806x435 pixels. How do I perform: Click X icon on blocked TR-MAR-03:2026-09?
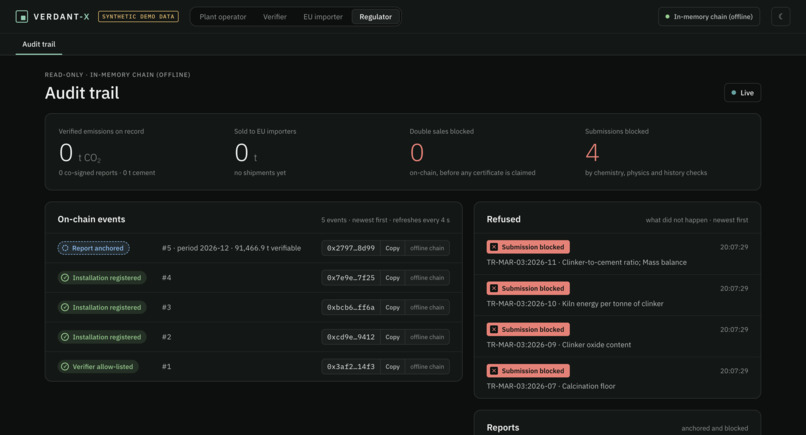[x=494, y=329]
